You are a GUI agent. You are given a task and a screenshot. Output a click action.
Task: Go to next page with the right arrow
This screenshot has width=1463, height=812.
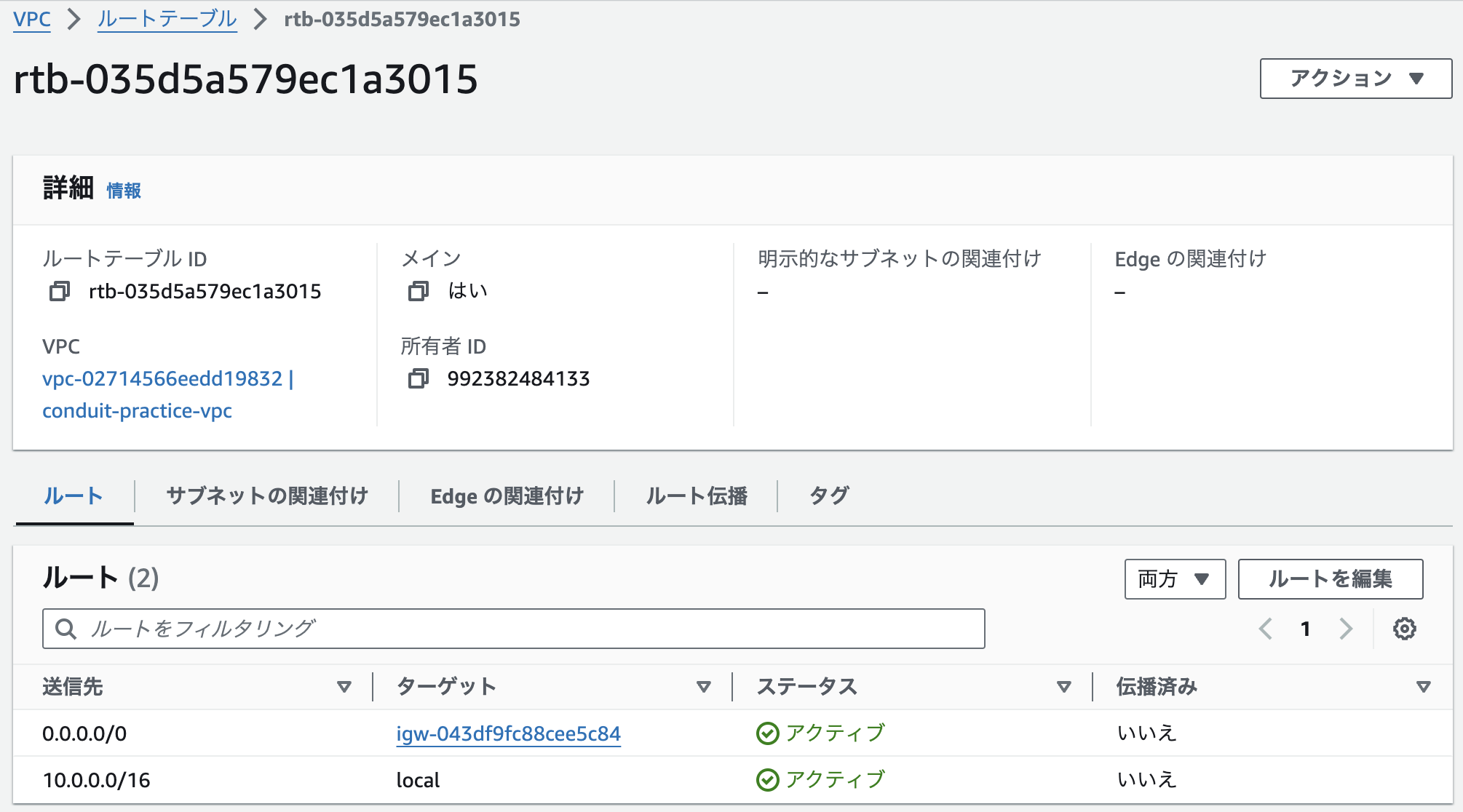pyautogui.click(x=1345, y=628)
